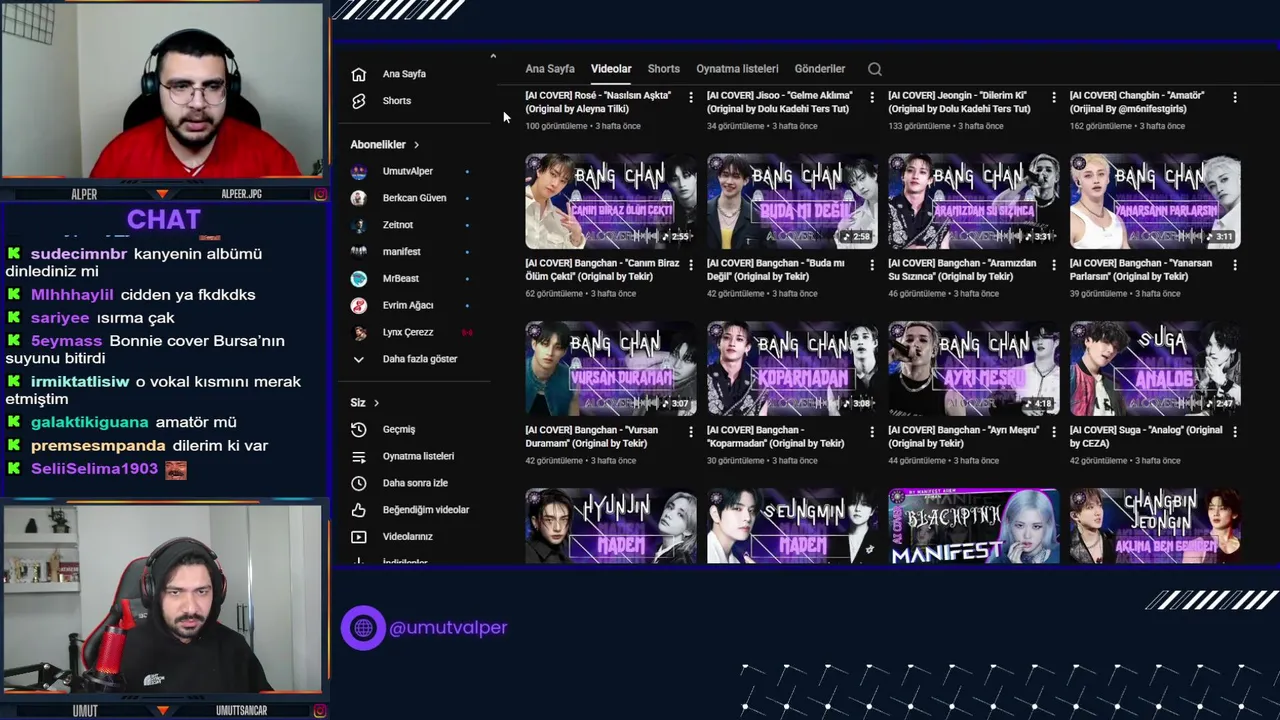Open options menu for Koparmadan video
Image resolution: width=1280 pixels, height=720 pixels.
coord(872,432)
